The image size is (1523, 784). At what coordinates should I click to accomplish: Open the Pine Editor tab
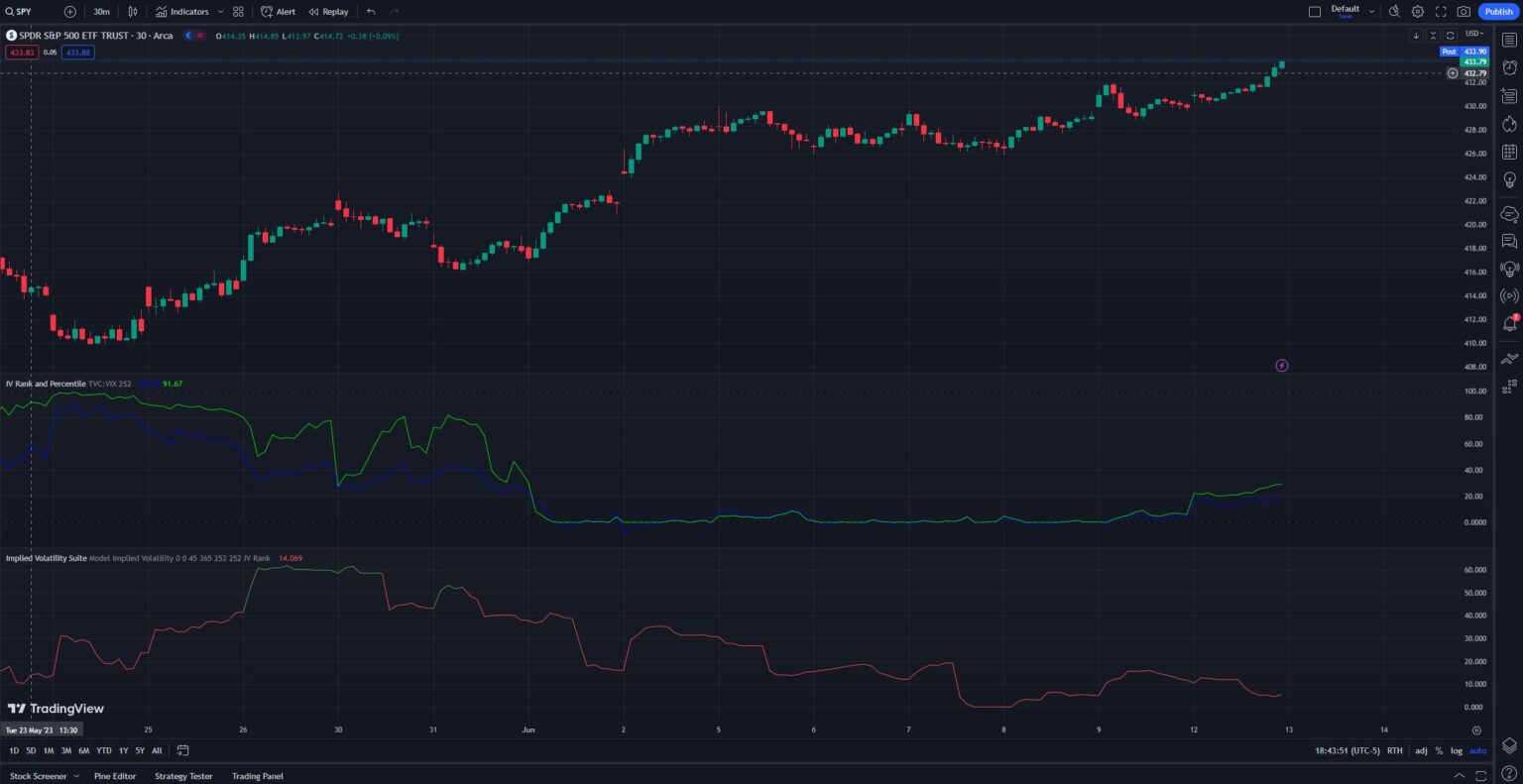coord(115,776)
